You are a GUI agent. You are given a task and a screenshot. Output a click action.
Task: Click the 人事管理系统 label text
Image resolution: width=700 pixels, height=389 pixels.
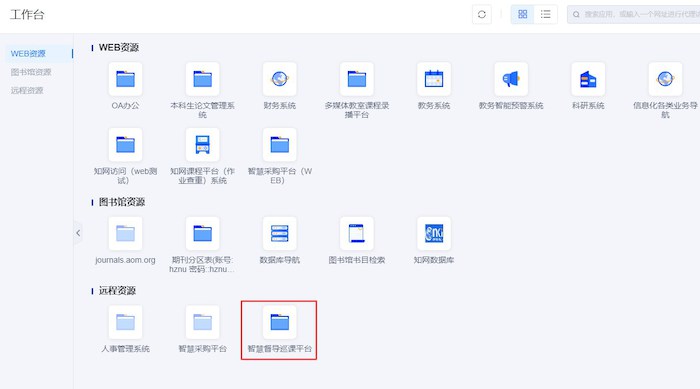[125, 348]
